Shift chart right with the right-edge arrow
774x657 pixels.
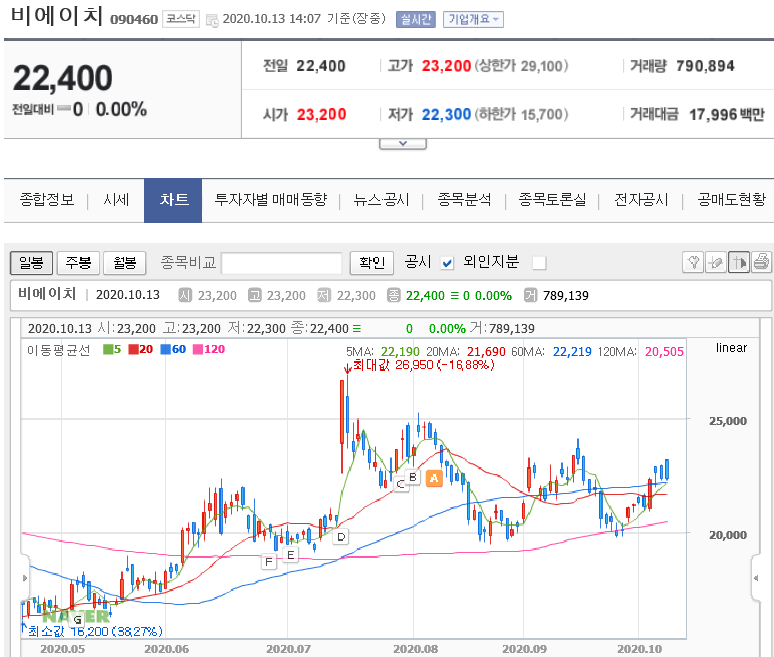point(756,578)
